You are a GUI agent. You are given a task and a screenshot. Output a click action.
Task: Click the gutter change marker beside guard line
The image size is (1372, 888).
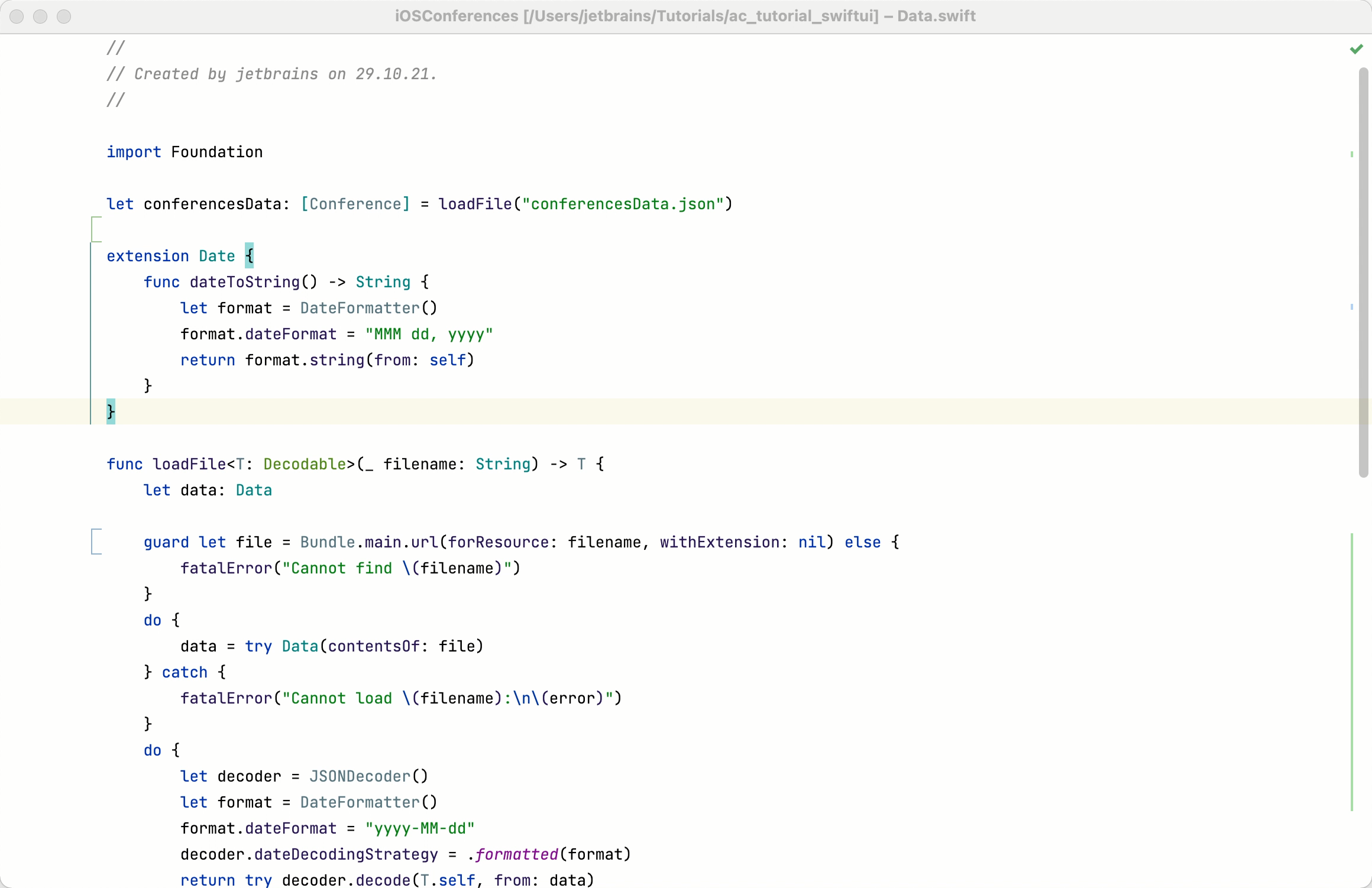[x=96, y=542]
